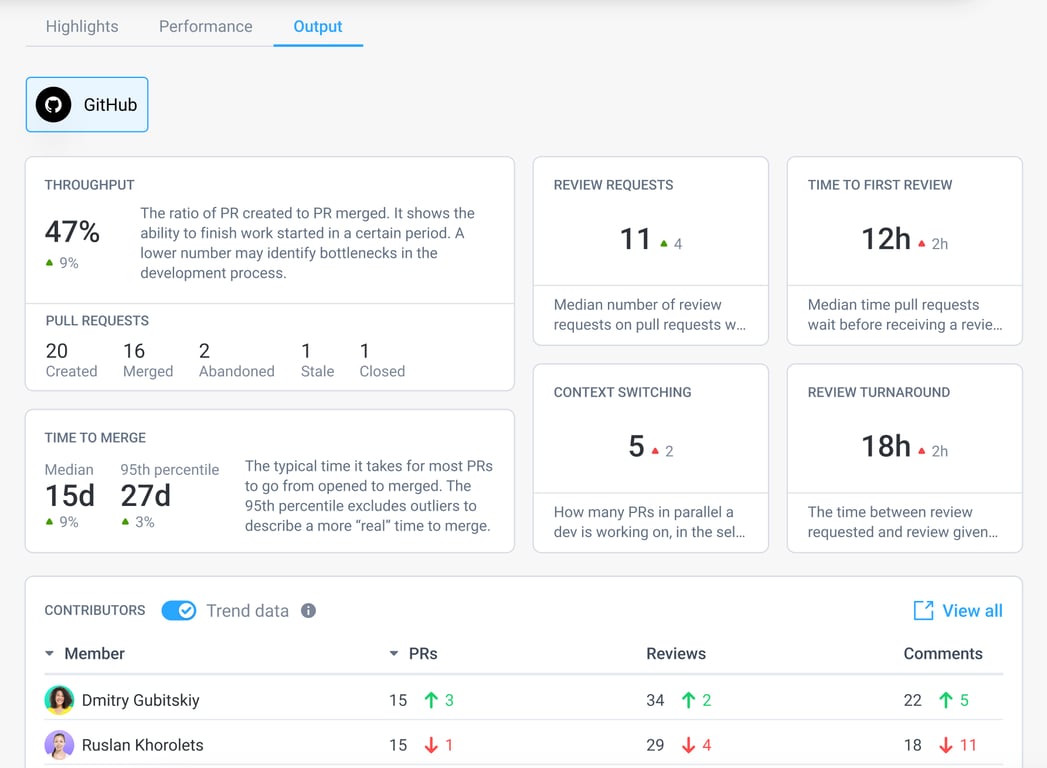Click the green triangle under Throughput 47%
This screenshot has width=1047, height=768.
click(x=50, y=262)
